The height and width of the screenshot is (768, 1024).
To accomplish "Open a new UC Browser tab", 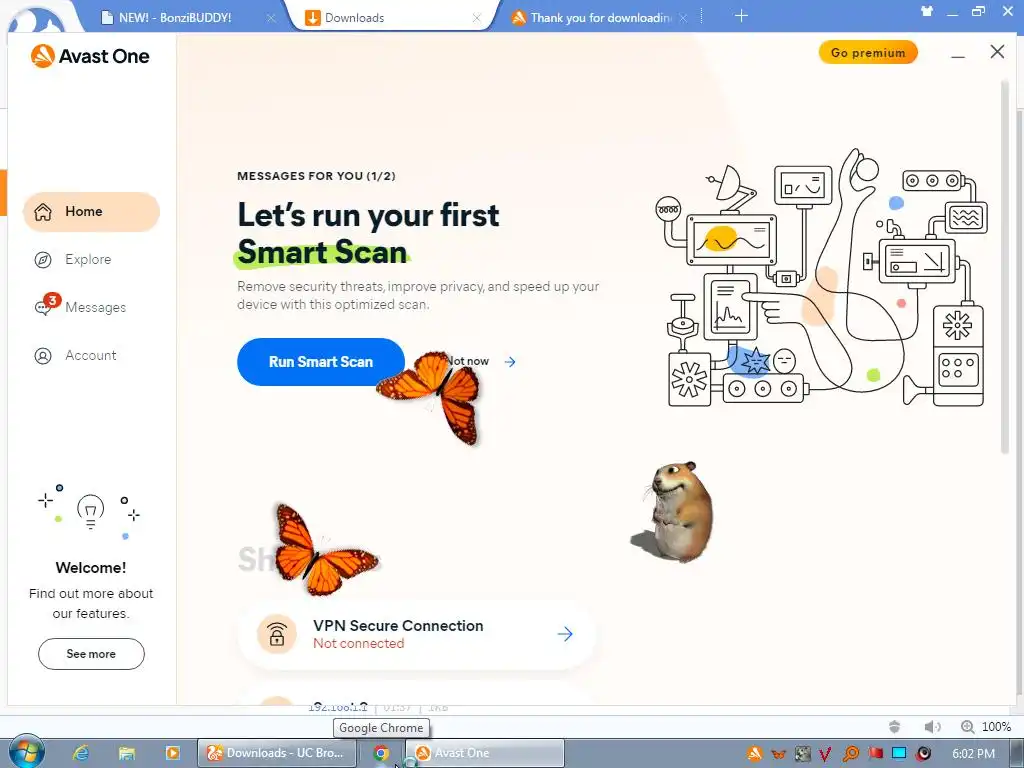I will tap(741, 16).
